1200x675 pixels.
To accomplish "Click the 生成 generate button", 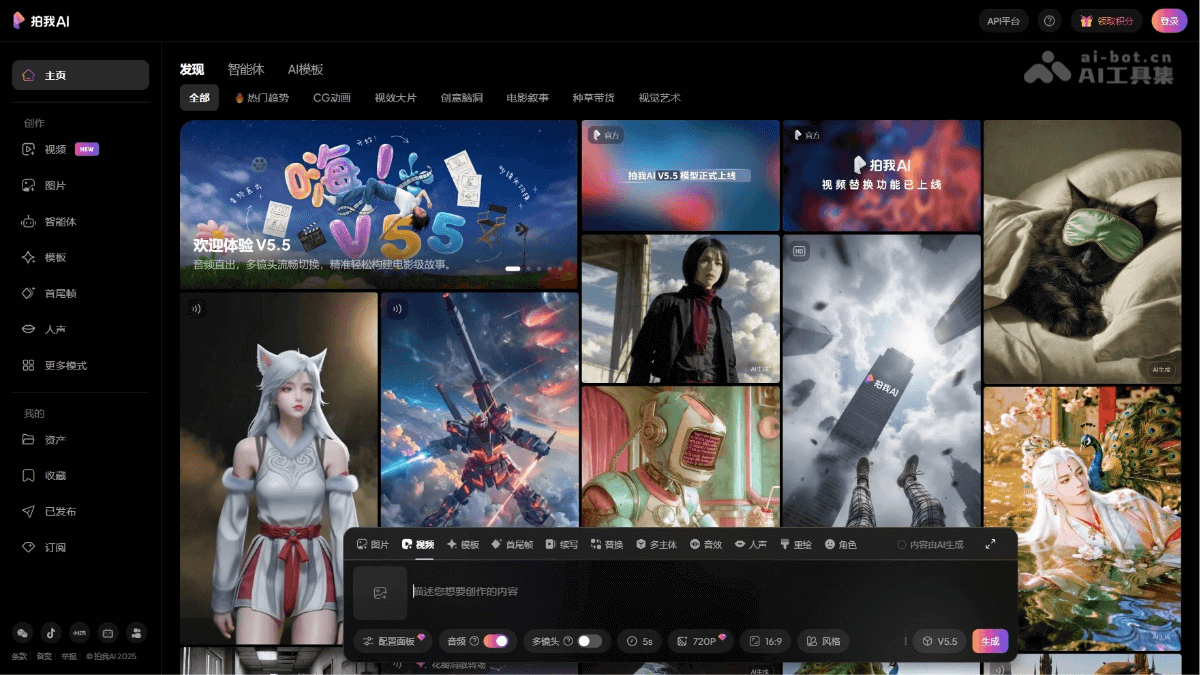I will pyautogui.click(x=989, y=641).
